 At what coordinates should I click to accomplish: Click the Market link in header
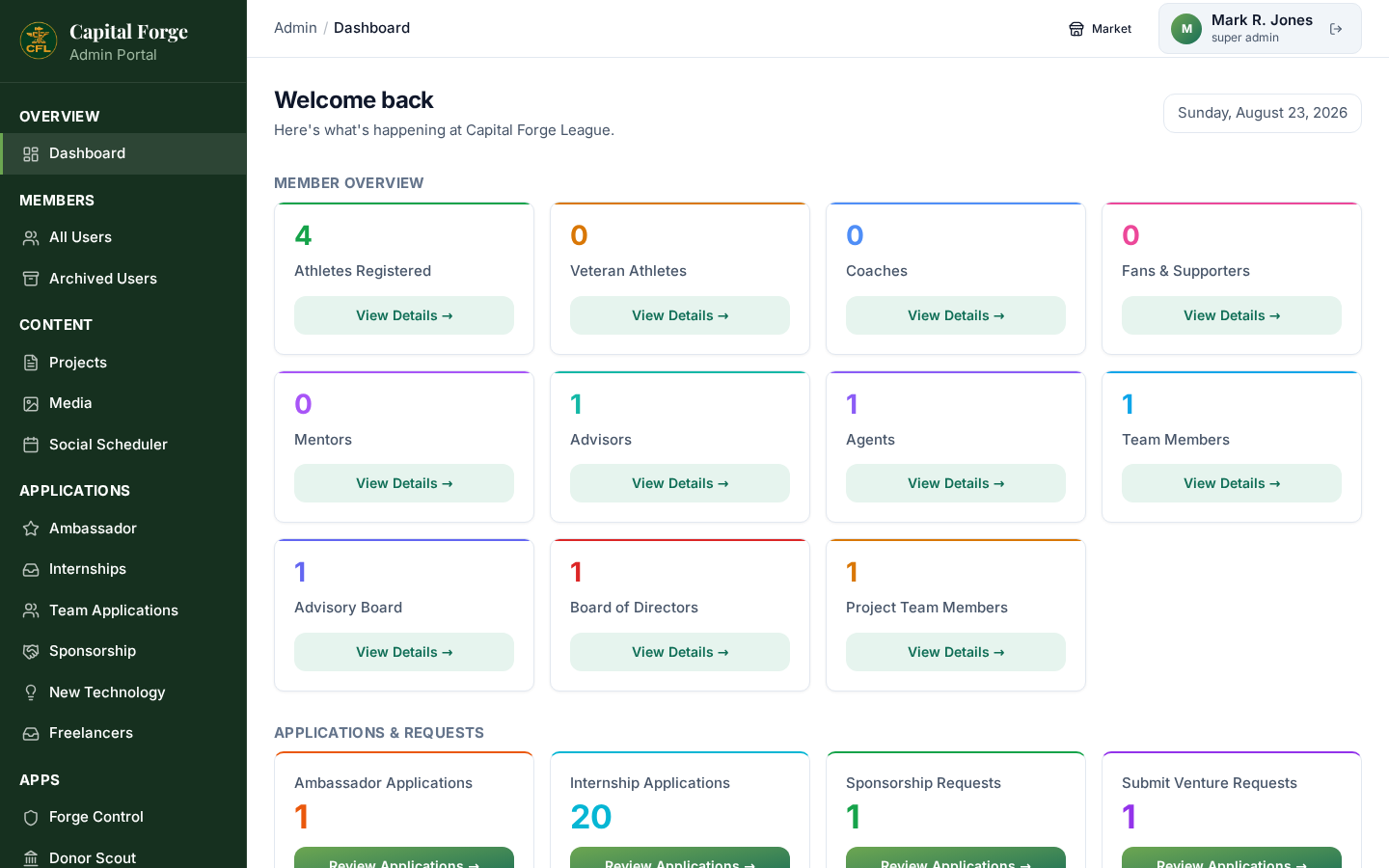tap(1101, 29)
